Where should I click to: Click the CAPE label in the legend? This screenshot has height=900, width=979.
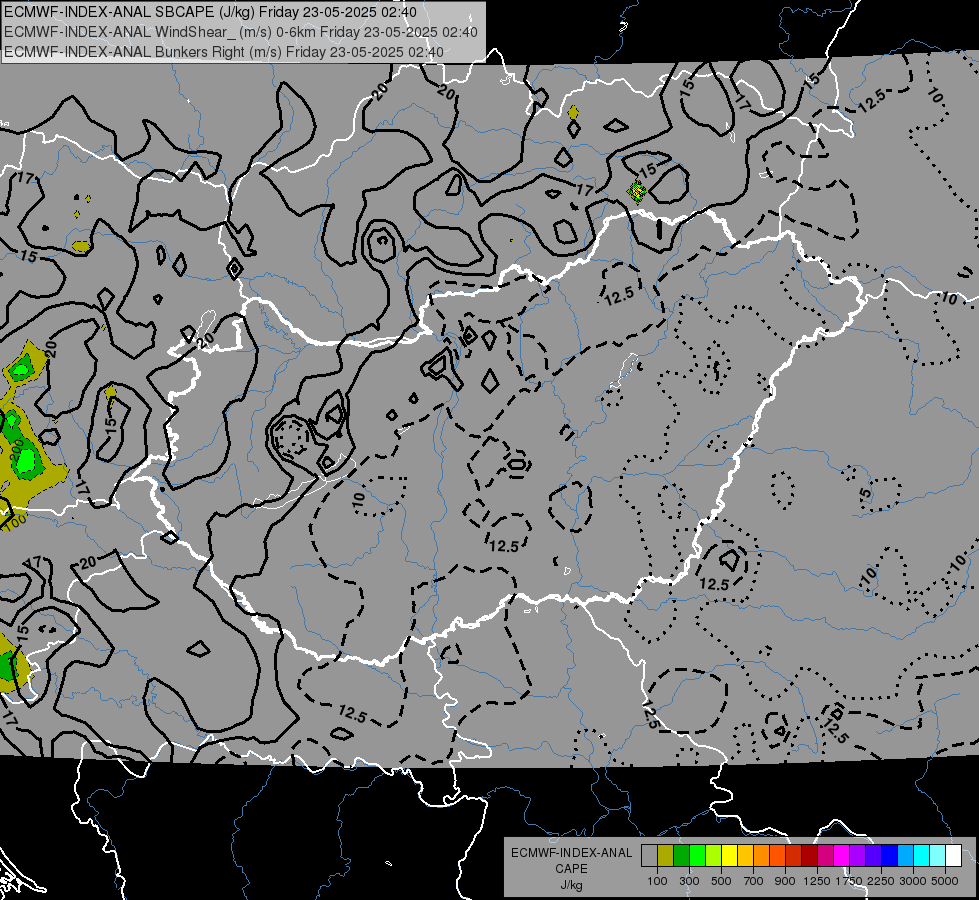(x=571, y=869)
